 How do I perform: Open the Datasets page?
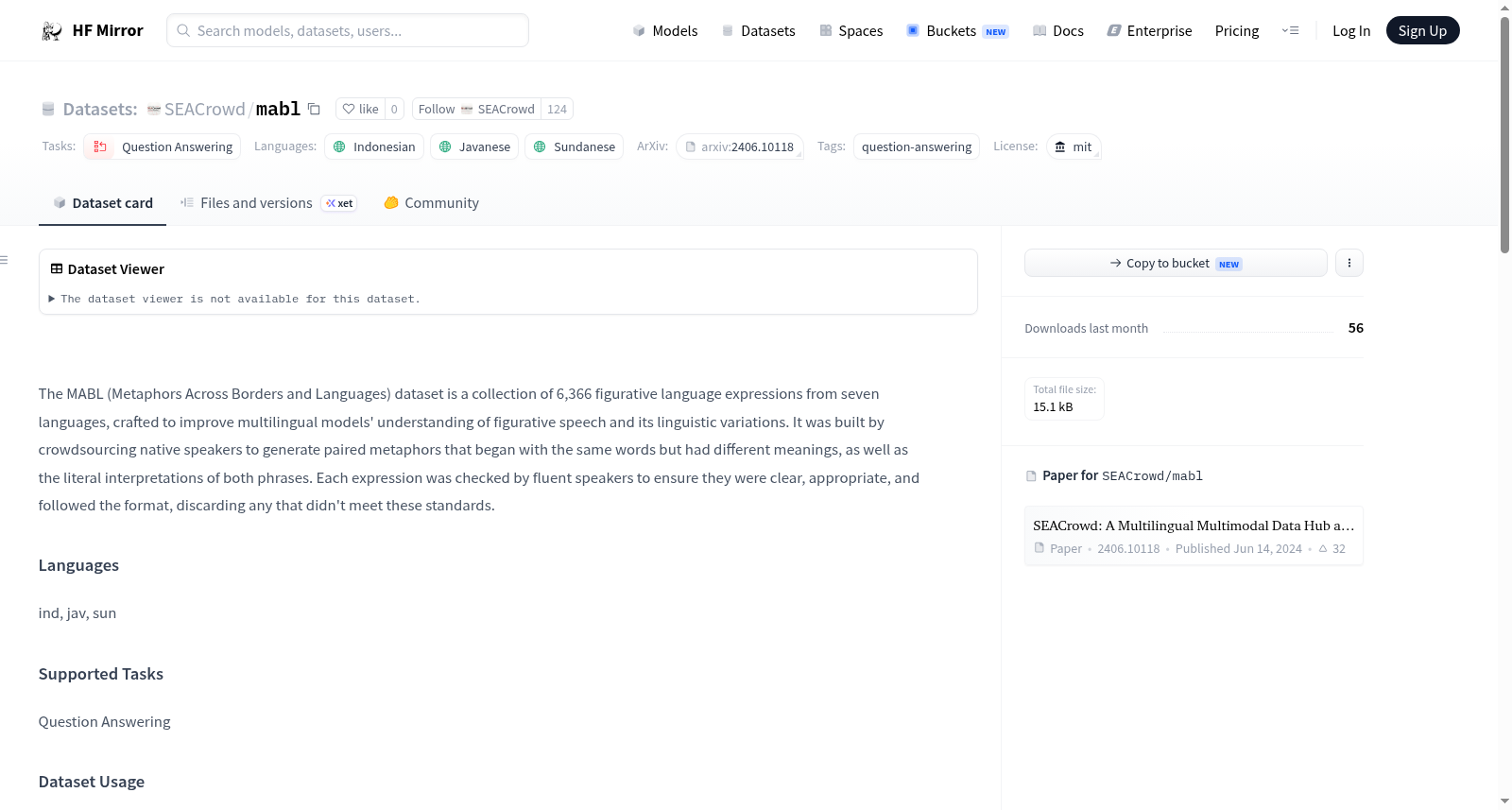point(758,31)
